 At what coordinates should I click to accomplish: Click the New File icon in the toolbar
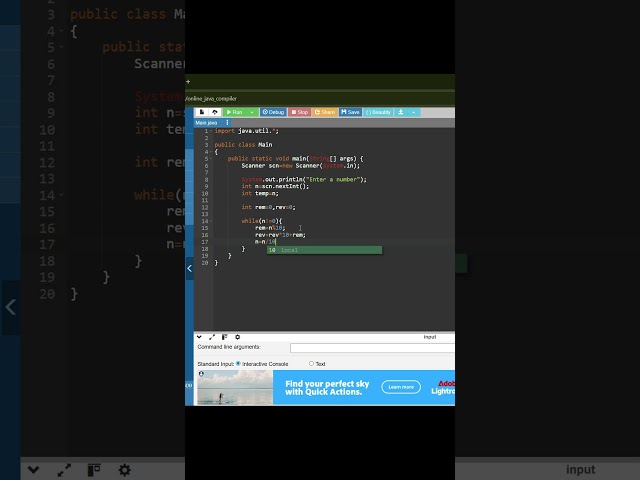tap(202, 112)
